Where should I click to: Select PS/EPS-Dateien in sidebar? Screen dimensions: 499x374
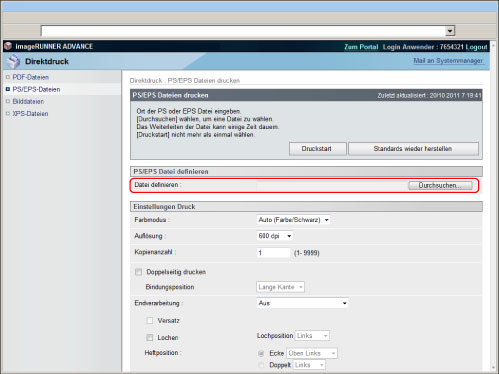[36, 89]
